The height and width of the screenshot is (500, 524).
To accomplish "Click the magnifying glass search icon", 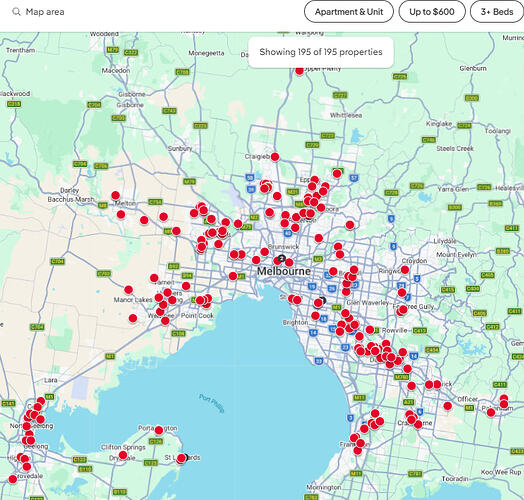I will (x=16, y=12).
